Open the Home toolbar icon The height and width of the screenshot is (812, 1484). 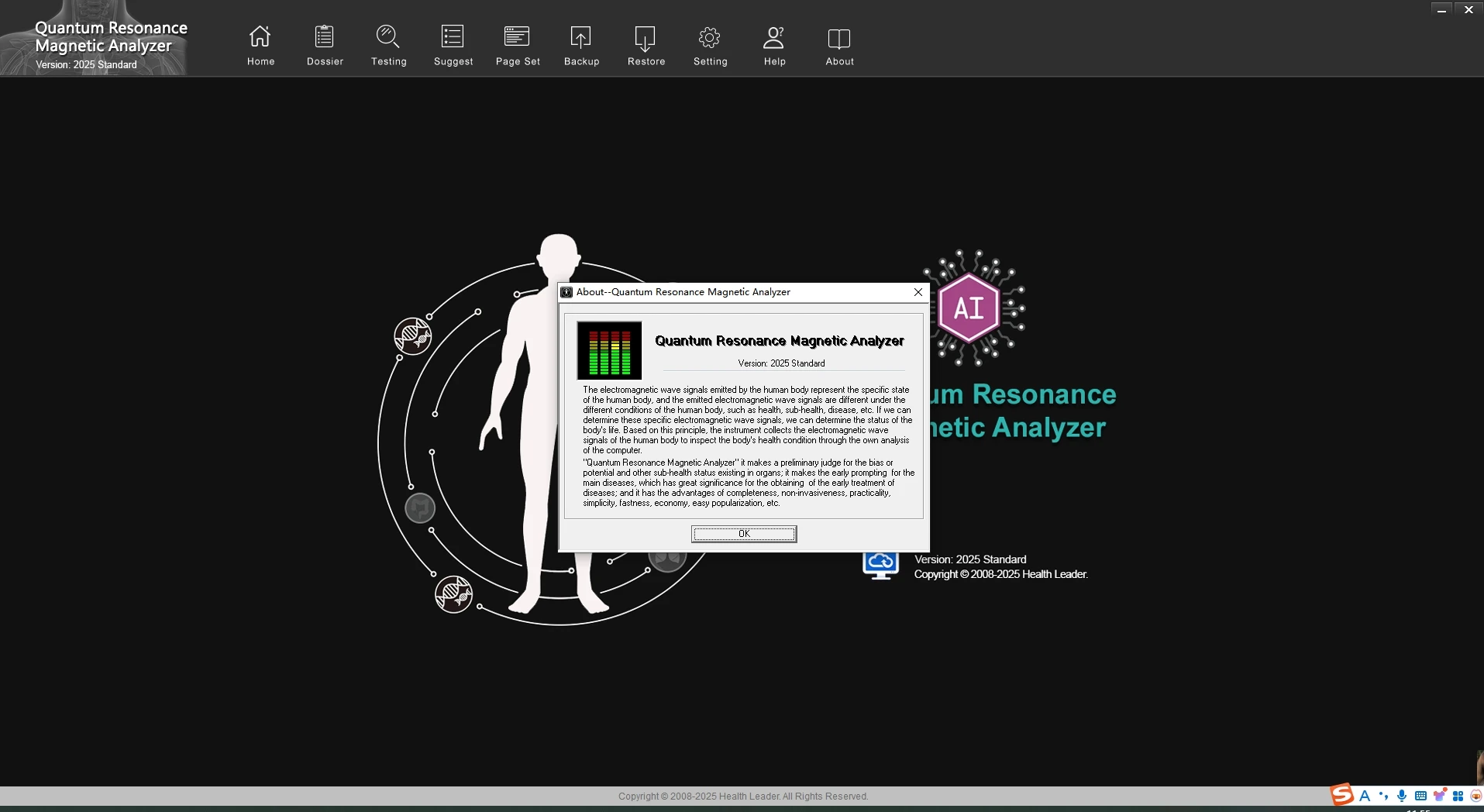tap(260, 45)
